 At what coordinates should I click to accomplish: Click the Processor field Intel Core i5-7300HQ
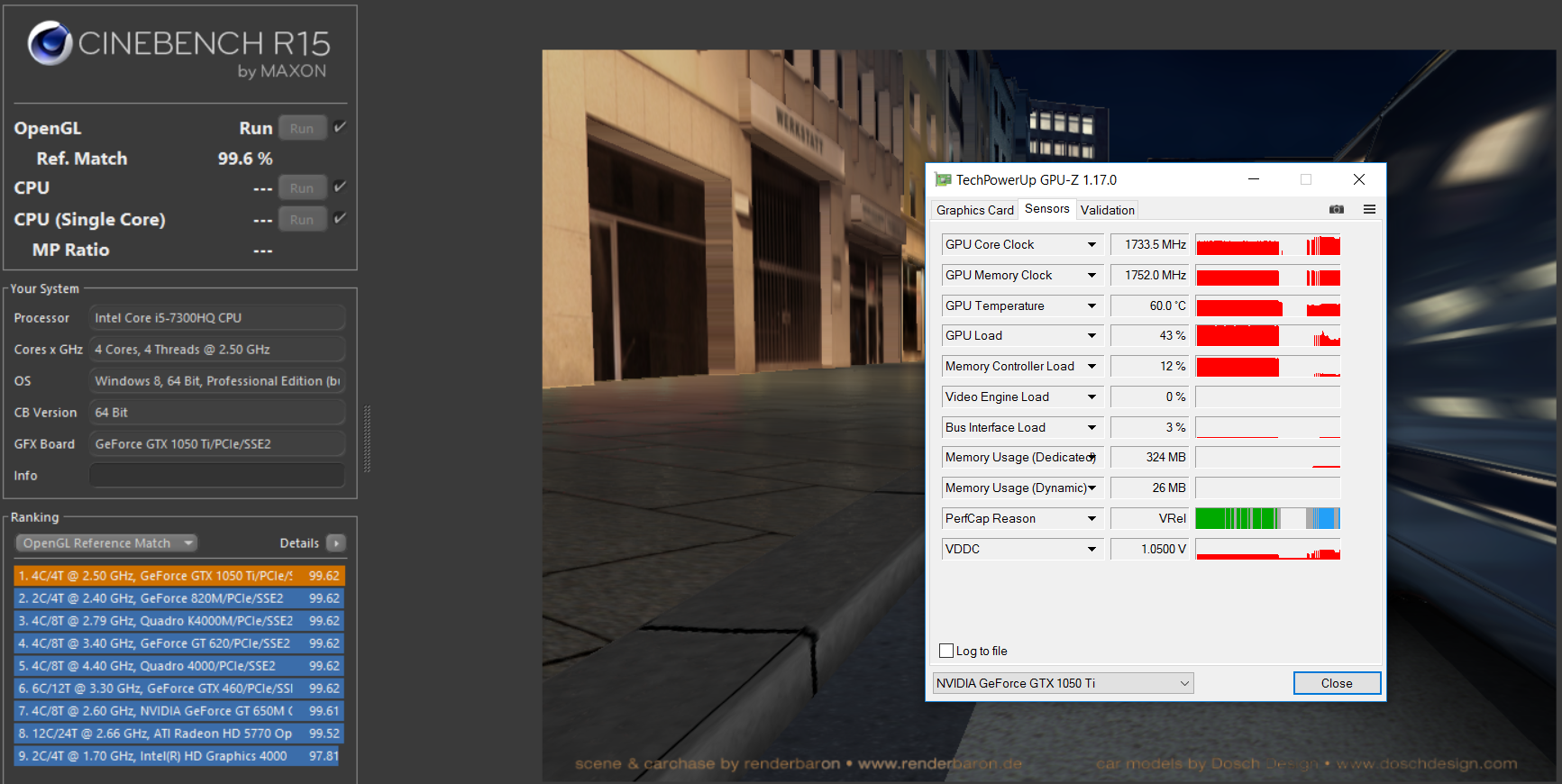pos(217,318)
